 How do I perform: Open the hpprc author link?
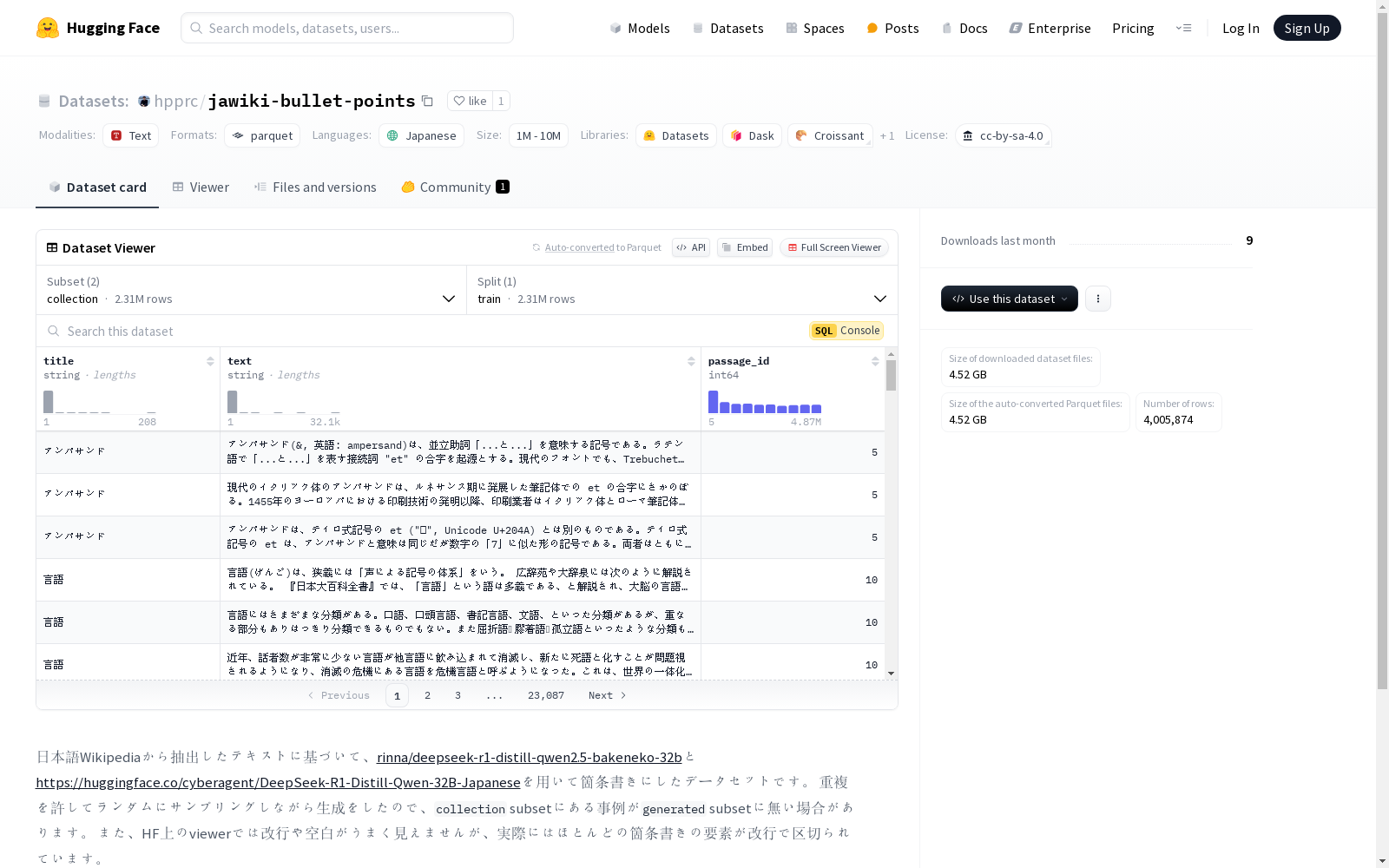pos(176,101)
